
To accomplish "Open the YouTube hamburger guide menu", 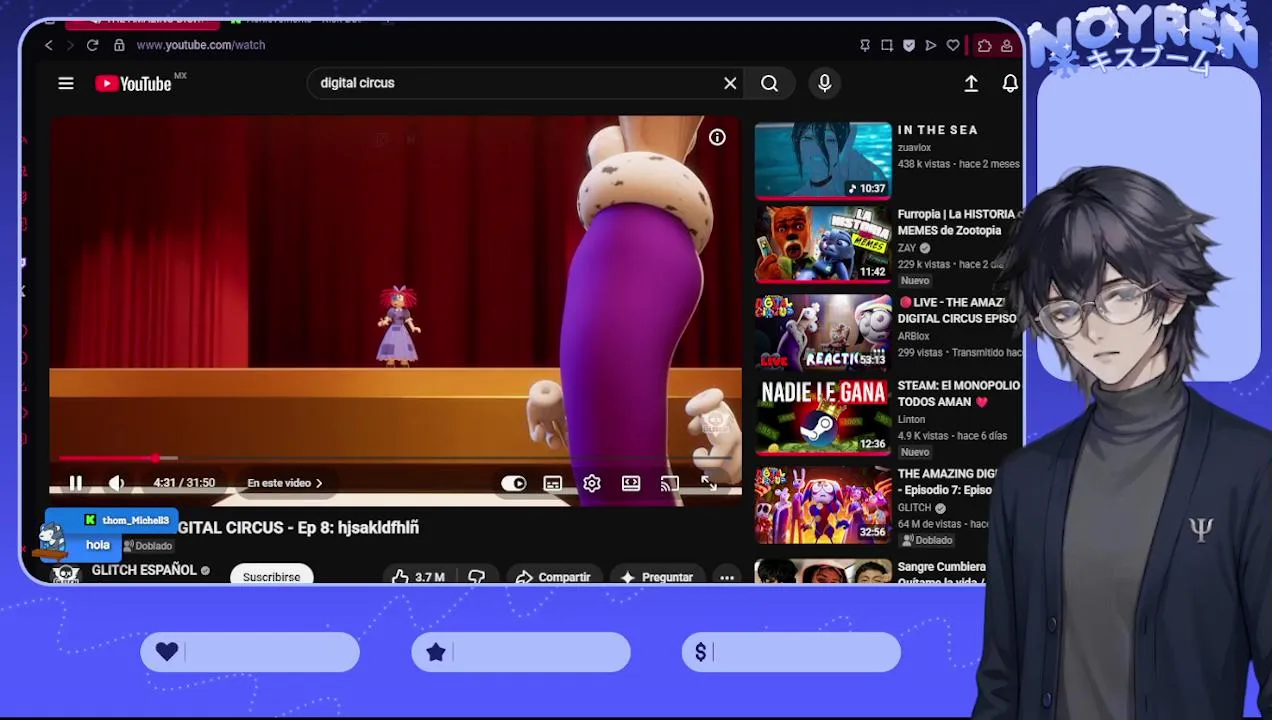I will 66,84.
